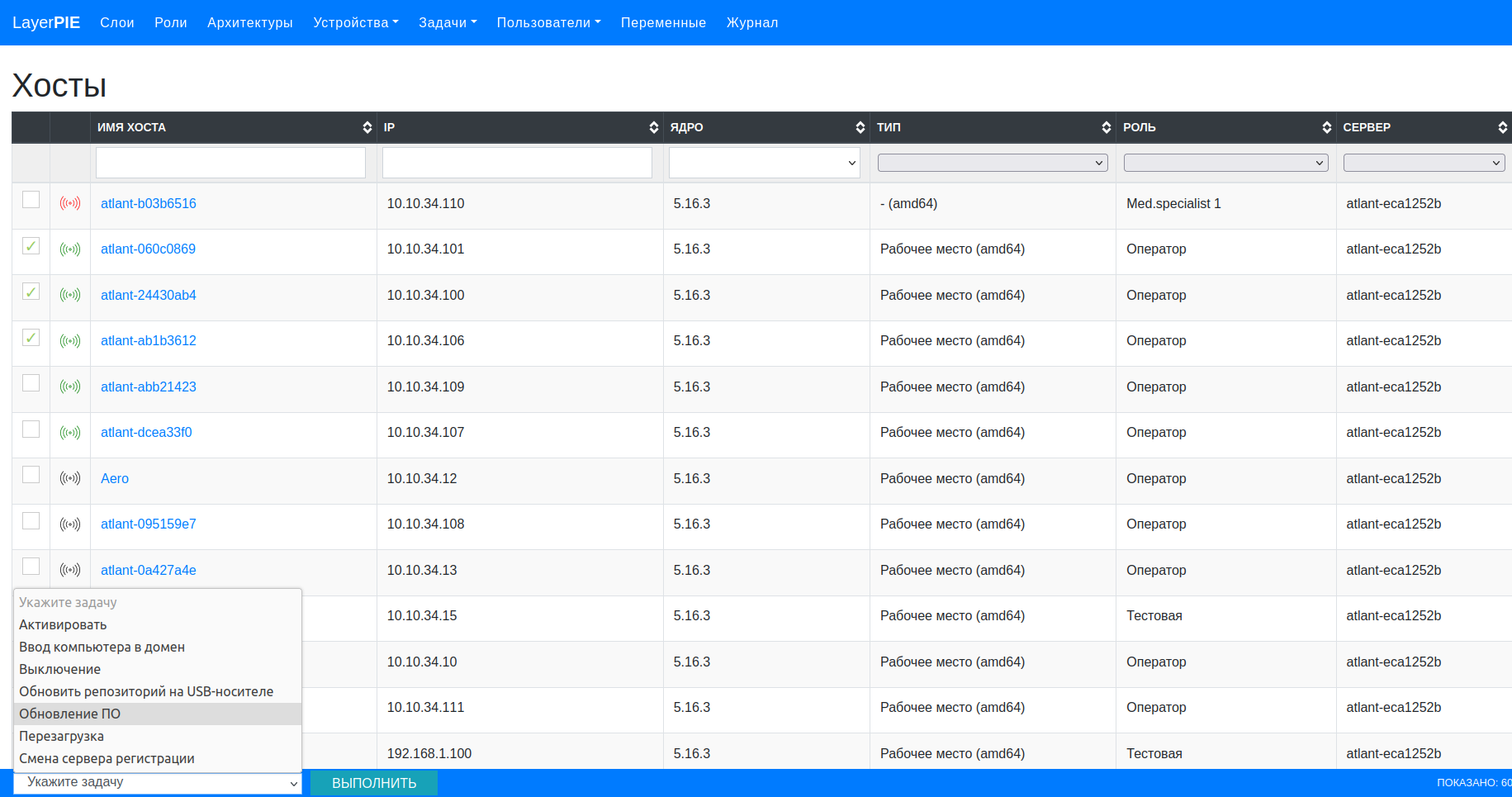This screenshot has width=1512, height=797.
Task: Click IP cell 10.10.34.111
Action: point(426,708)
